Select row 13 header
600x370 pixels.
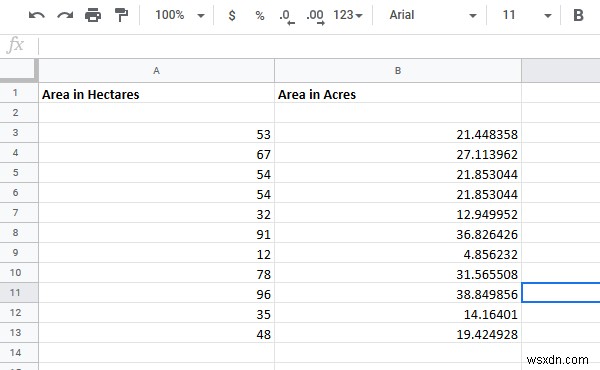(19, 333)
